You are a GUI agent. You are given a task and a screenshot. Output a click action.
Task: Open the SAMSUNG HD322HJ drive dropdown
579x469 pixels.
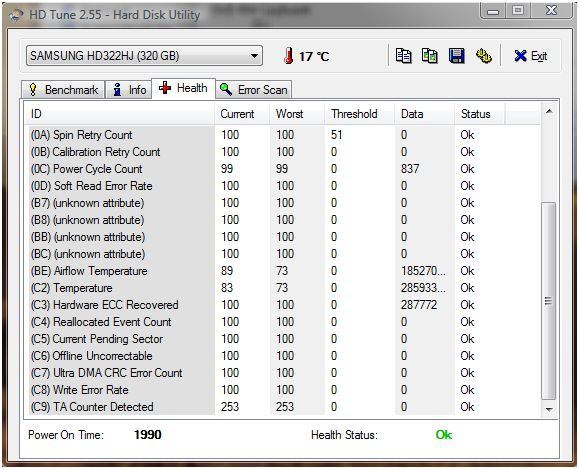coord(144,56)
